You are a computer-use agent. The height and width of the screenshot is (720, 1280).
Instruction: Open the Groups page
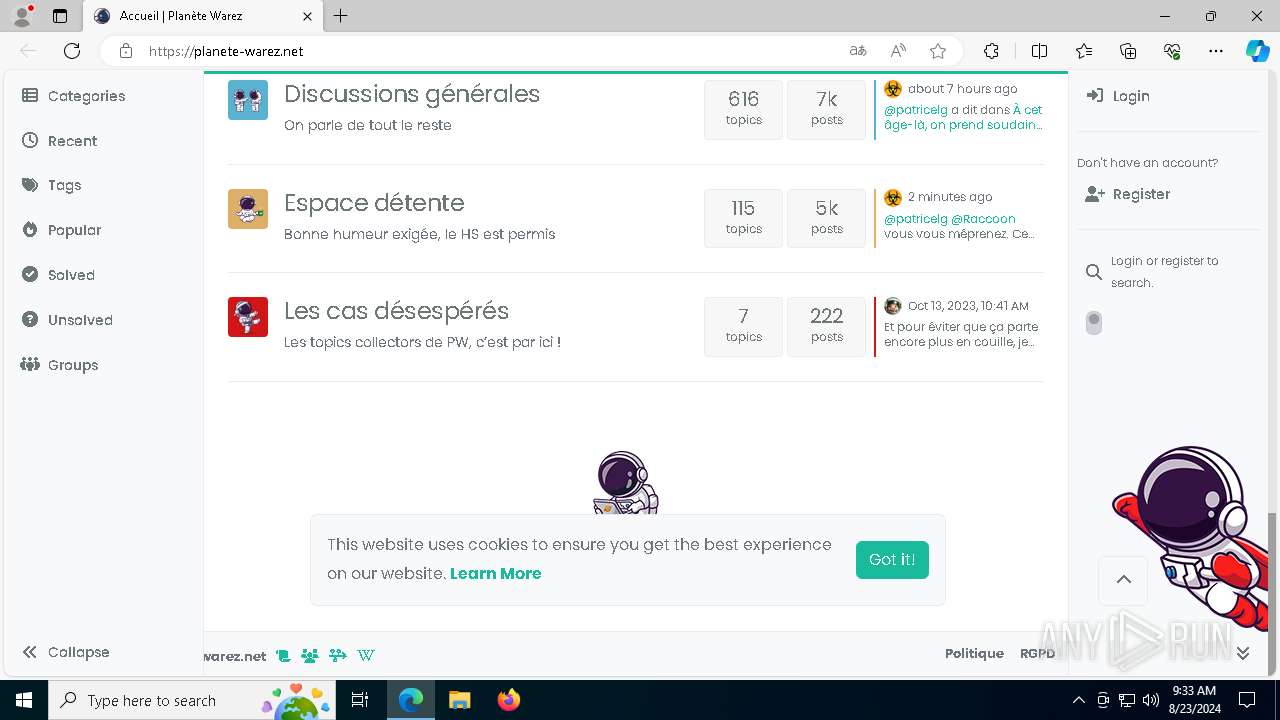[x=59, y=365]
